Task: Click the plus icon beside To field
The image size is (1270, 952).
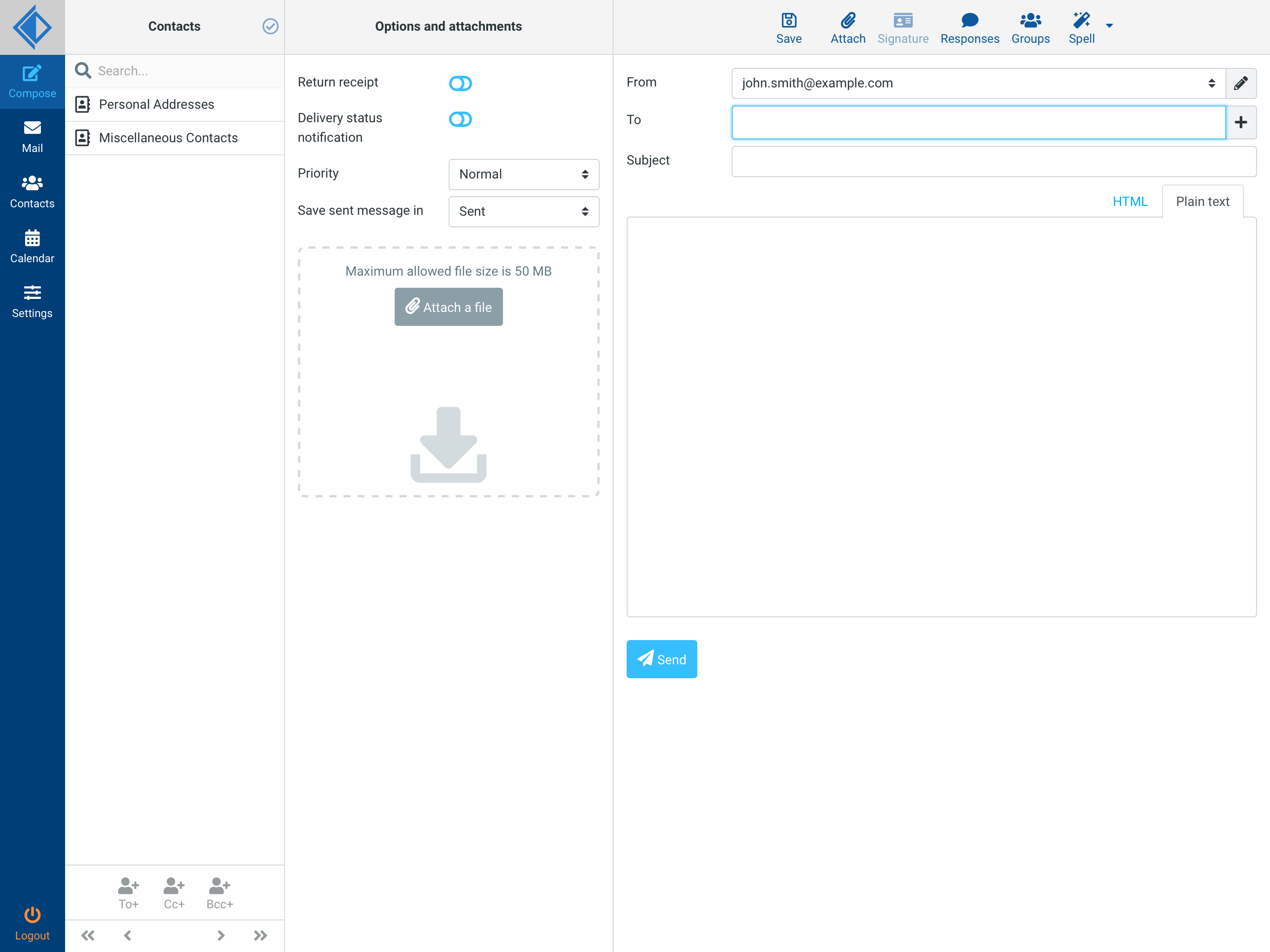Action: (1240, 122)
